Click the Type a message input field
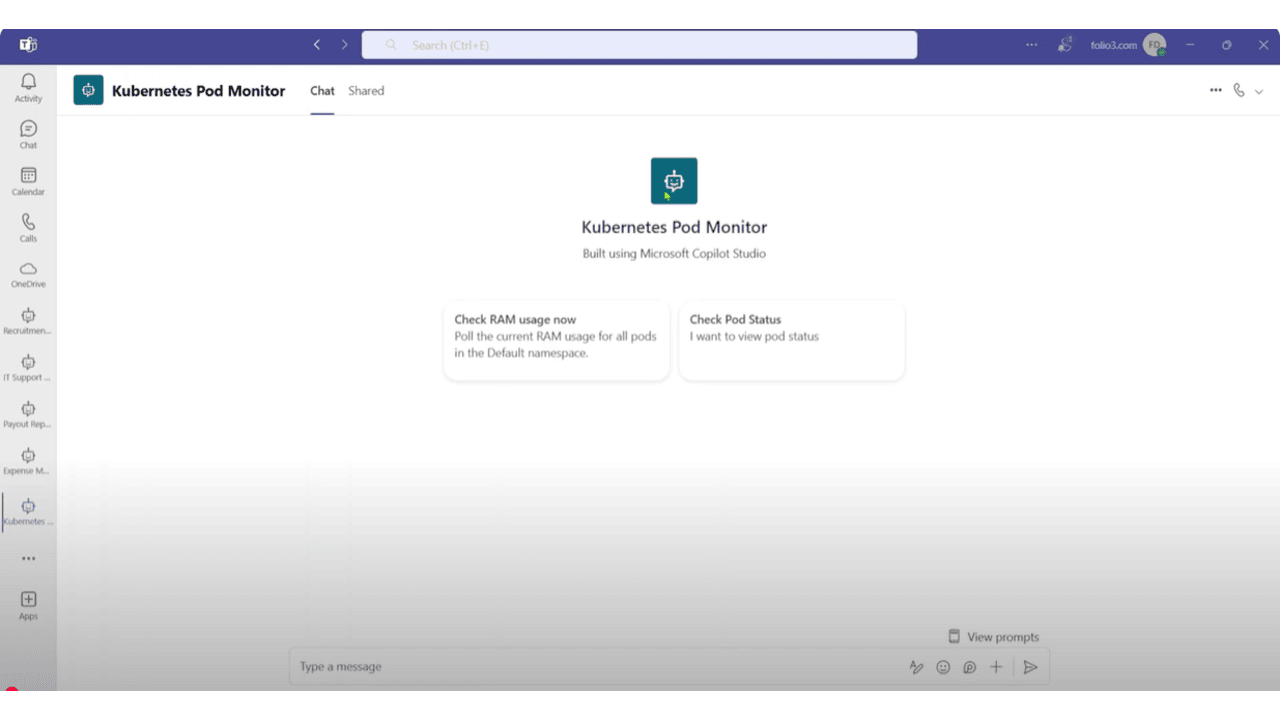This screenshot has width=1280, height=720. [596, 667]
